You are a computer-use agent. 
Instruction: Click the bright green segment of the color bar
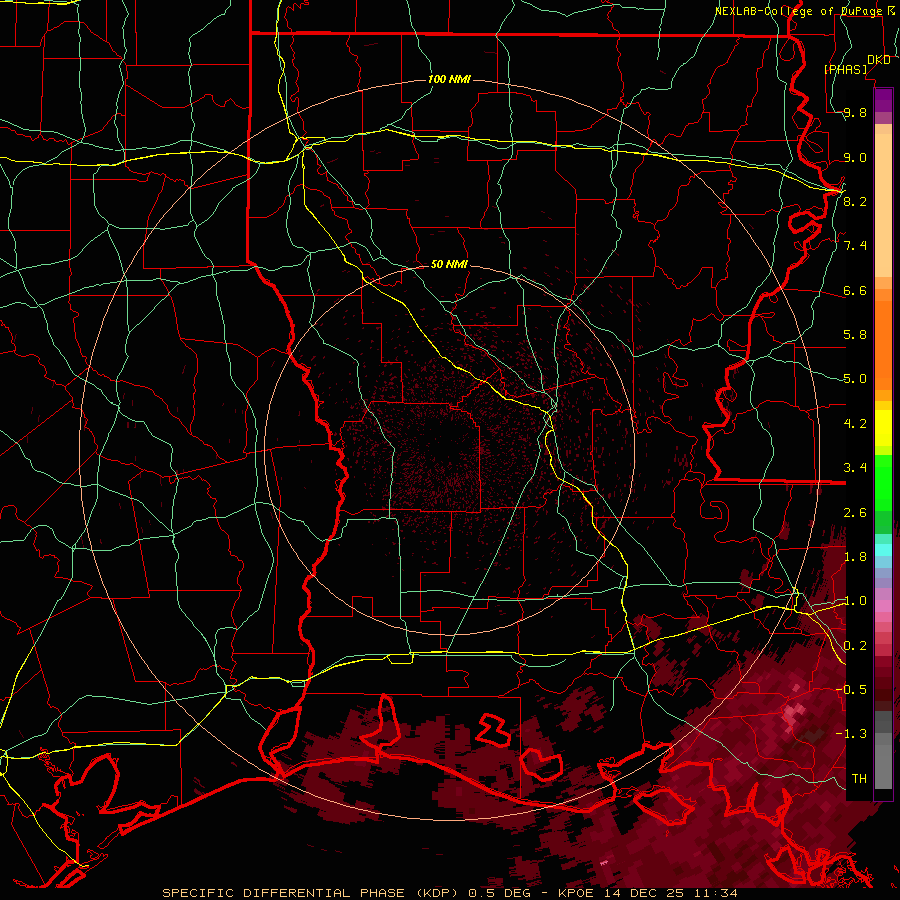point(883,482)
